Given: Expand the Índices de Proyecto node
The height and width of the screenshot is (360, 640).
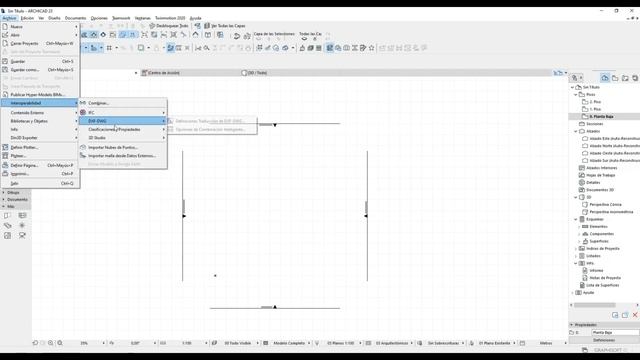Looking at the screenshot, I should pyautogui.click(x=576, y=249).
